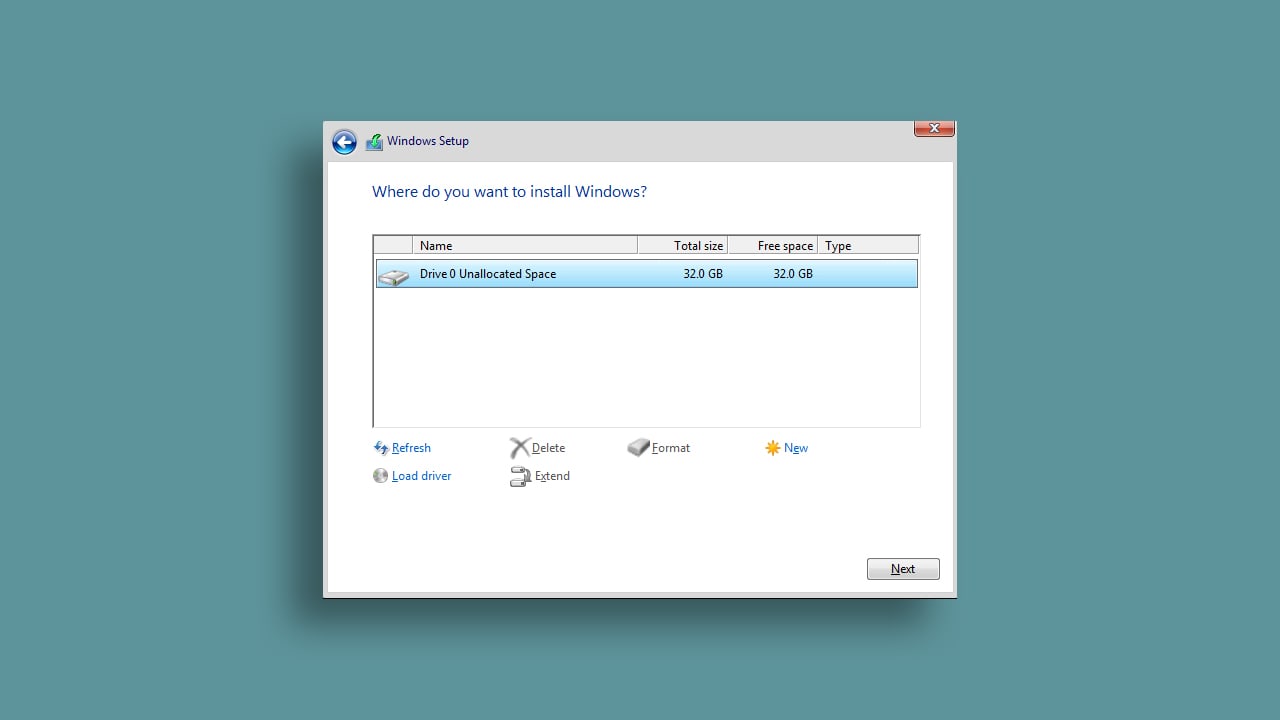Open the Delete partition link
This screenshot has height=720, width=1280.
coord(548,448)
